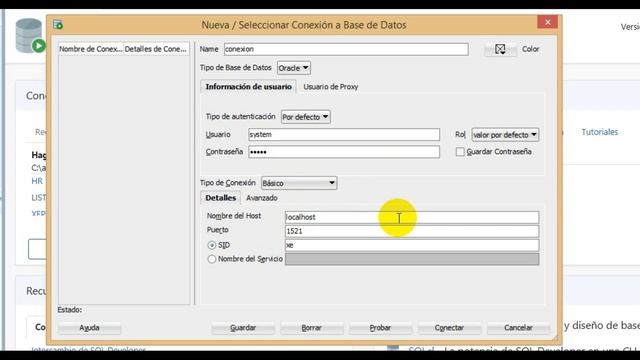
Task: Select the Nombre del Servicio radio button
Action: tap(211, 259)
